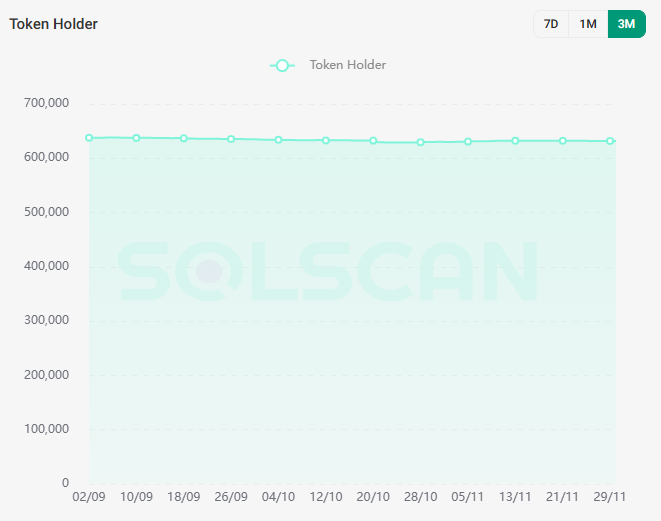This screenshot has height=521, width=661.
Task: Click the Token Holder chart title
Action: (54, 24)
